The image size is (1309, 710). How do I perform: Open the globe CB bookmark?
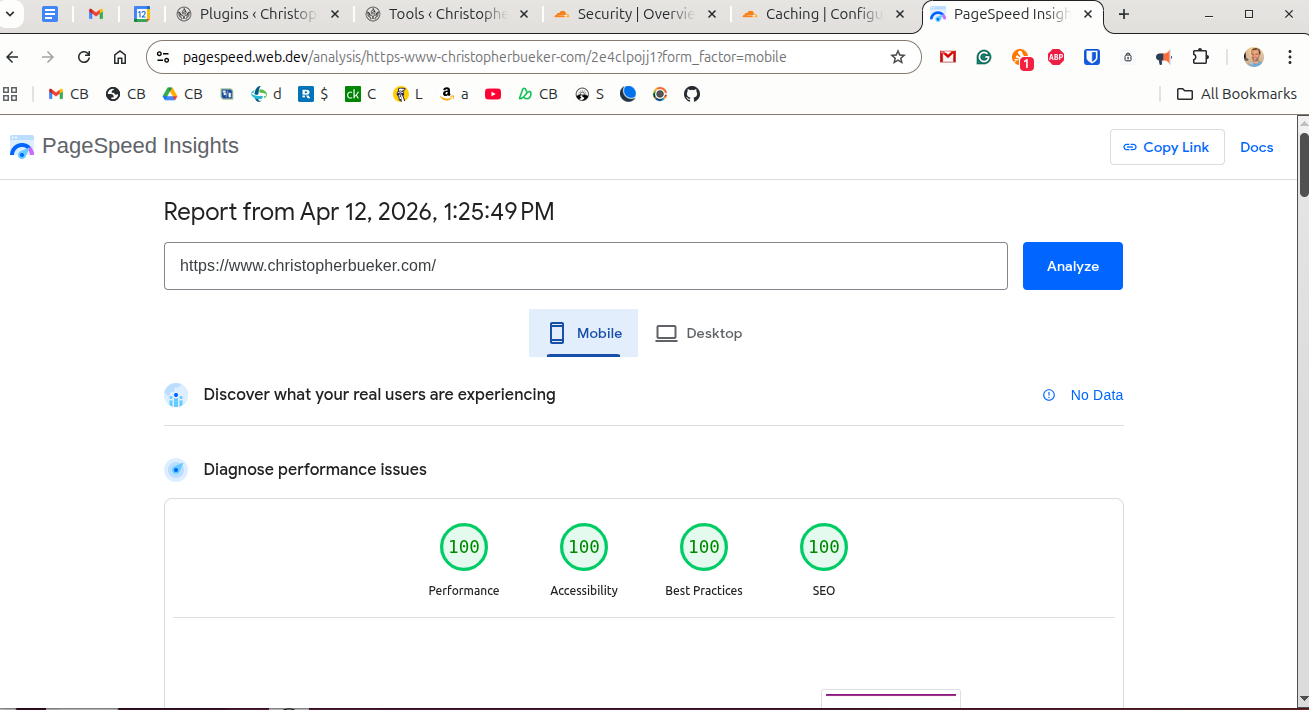126,94
